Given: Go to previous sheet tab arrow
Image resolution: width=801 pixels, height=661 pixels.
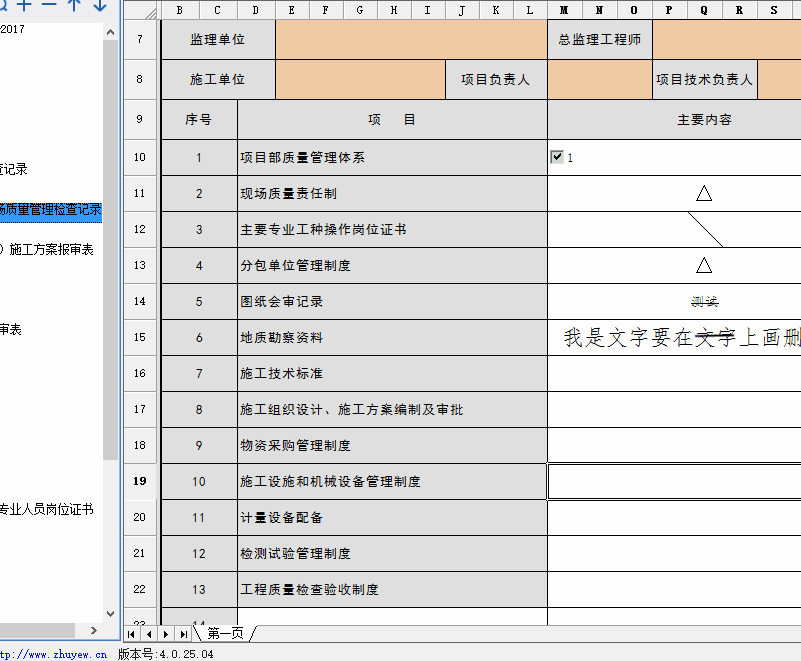Looking at the screenshot, I should [149, 634].
